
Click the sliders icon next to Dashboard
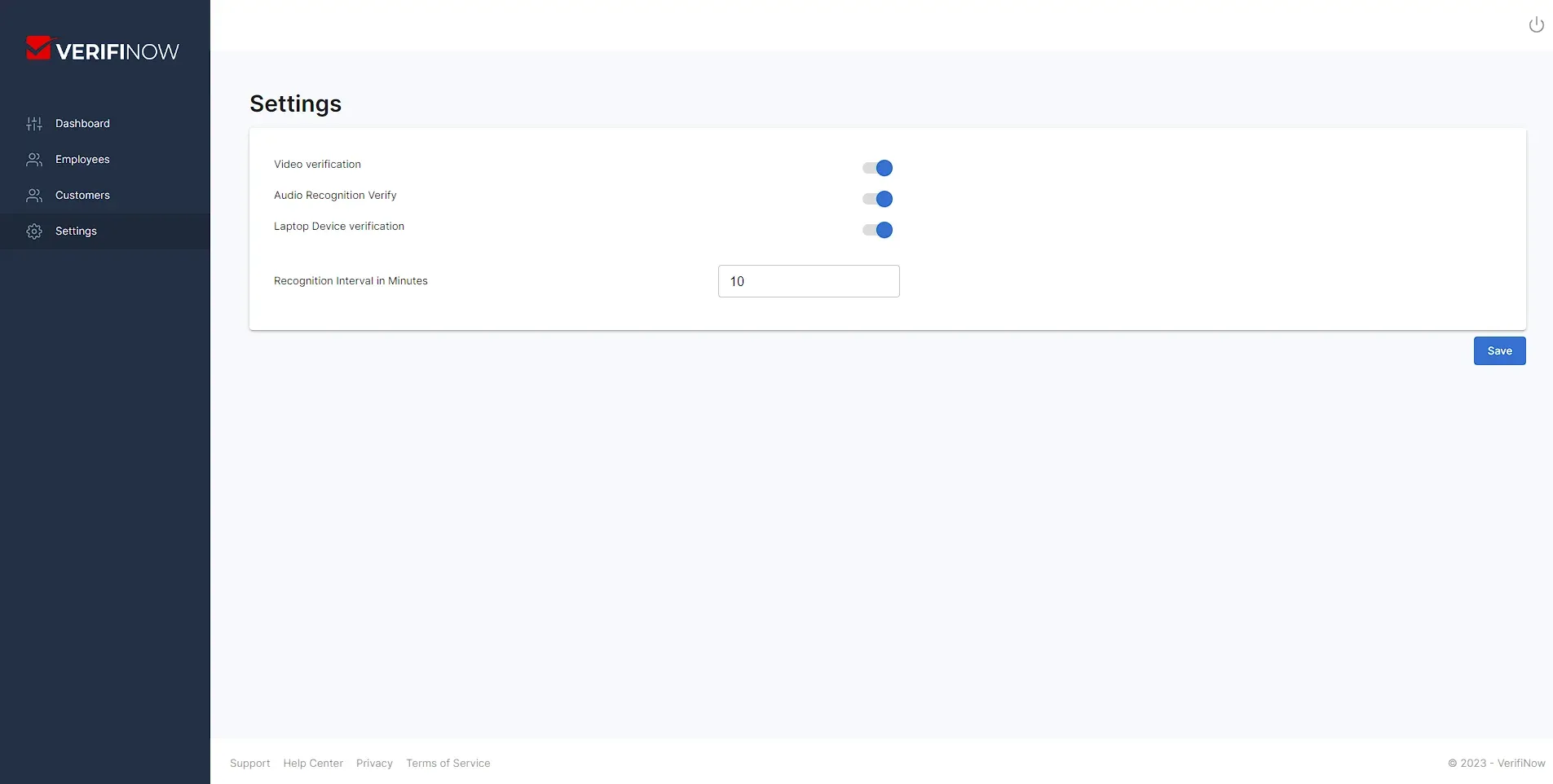[x=33, y=123]
